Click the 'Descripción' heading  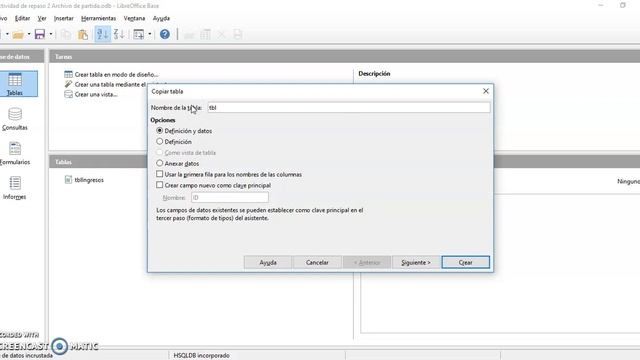pyautogui.click(x=374, y=73)
